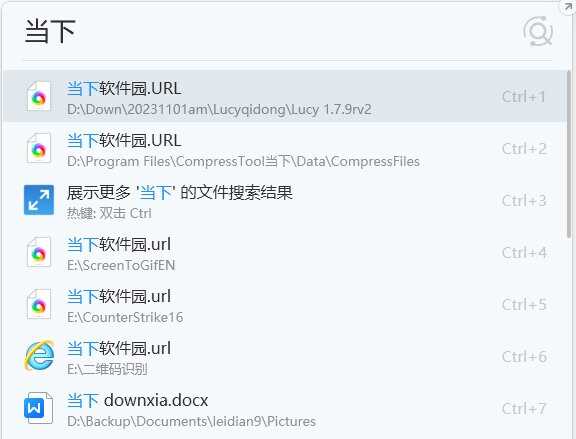Viewport: 576px width, 439px height.
Task: Click the Ctrl+1 shortcut label
Action: pyautogui.click(x=523, y=97)
